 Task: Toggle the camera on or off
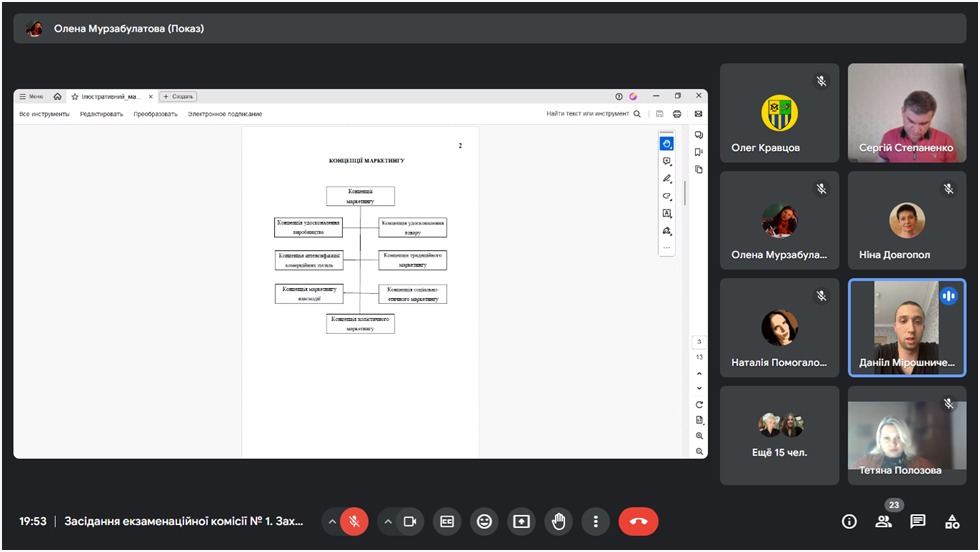[409, 521]
